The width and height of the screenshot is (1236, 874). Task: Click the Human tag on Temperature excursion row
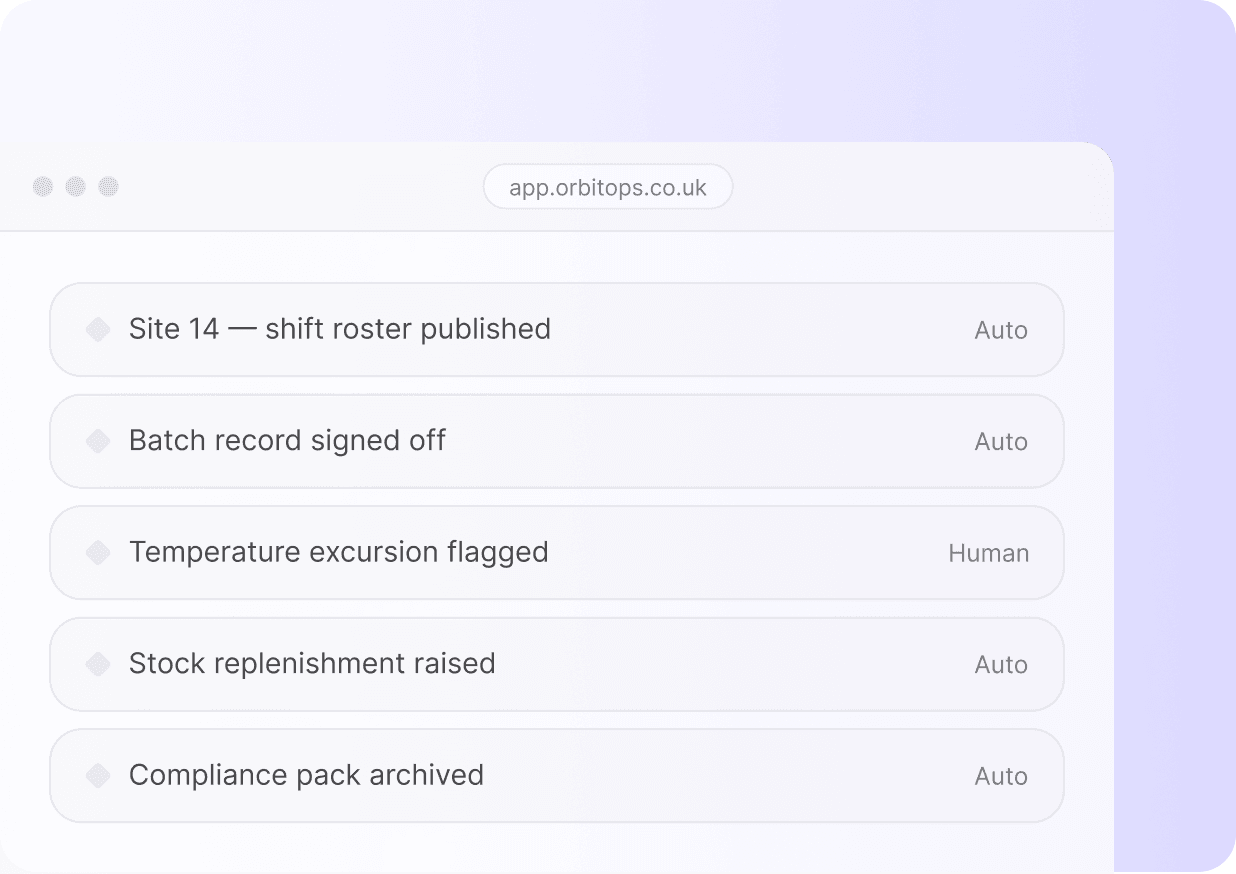[988, 553]
